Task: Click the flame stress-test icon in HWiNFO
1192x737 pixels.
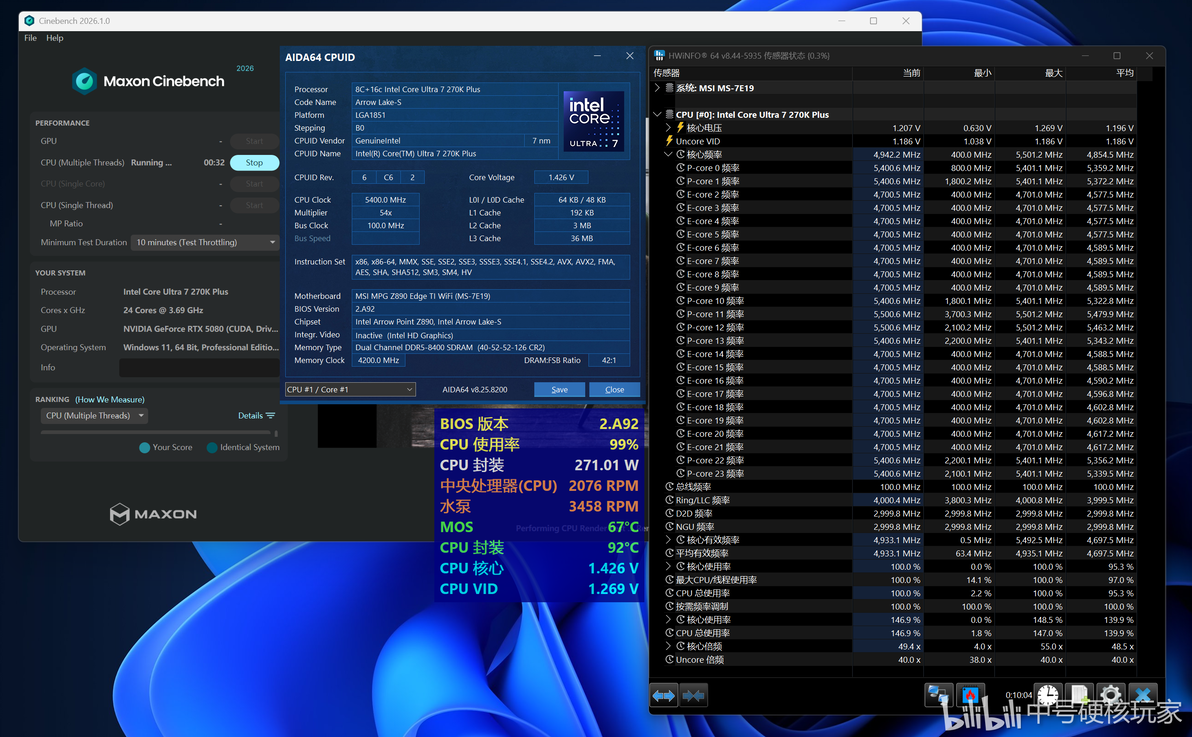Action: (x=970, y=696)
